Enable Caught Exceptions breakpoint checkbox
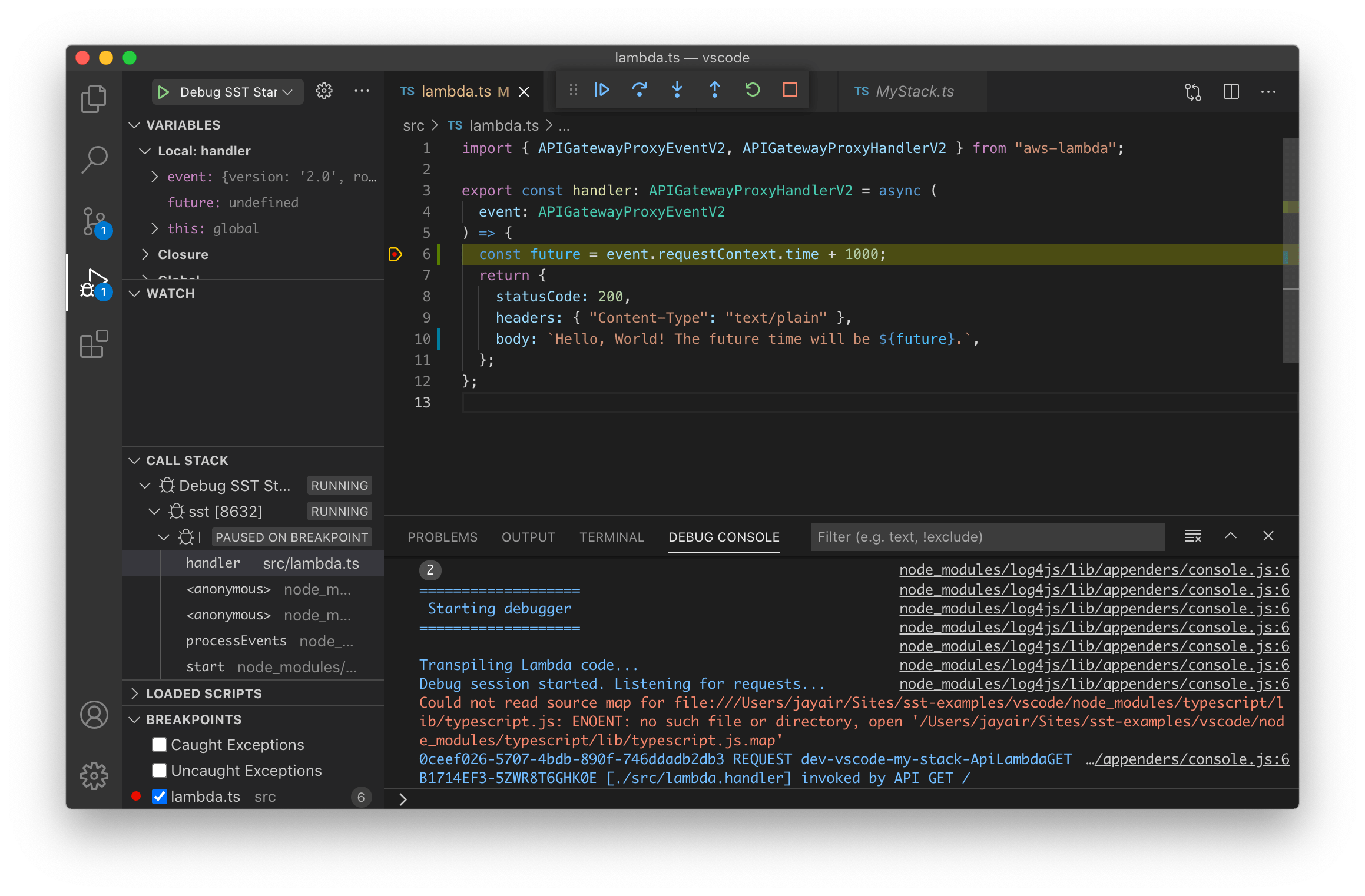This screenshot has width=1365, height=896. [160, 745]
